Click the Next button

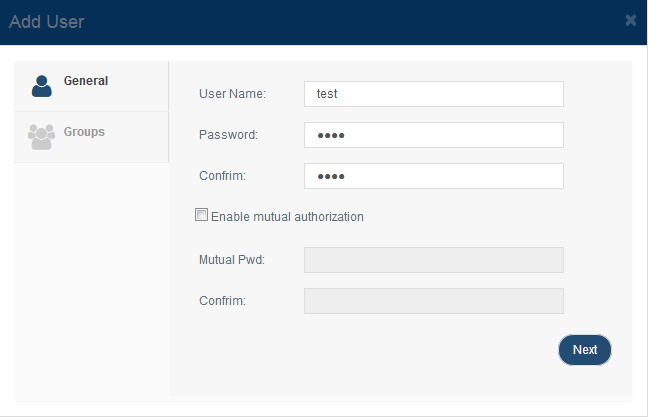(x=585, y=350)
